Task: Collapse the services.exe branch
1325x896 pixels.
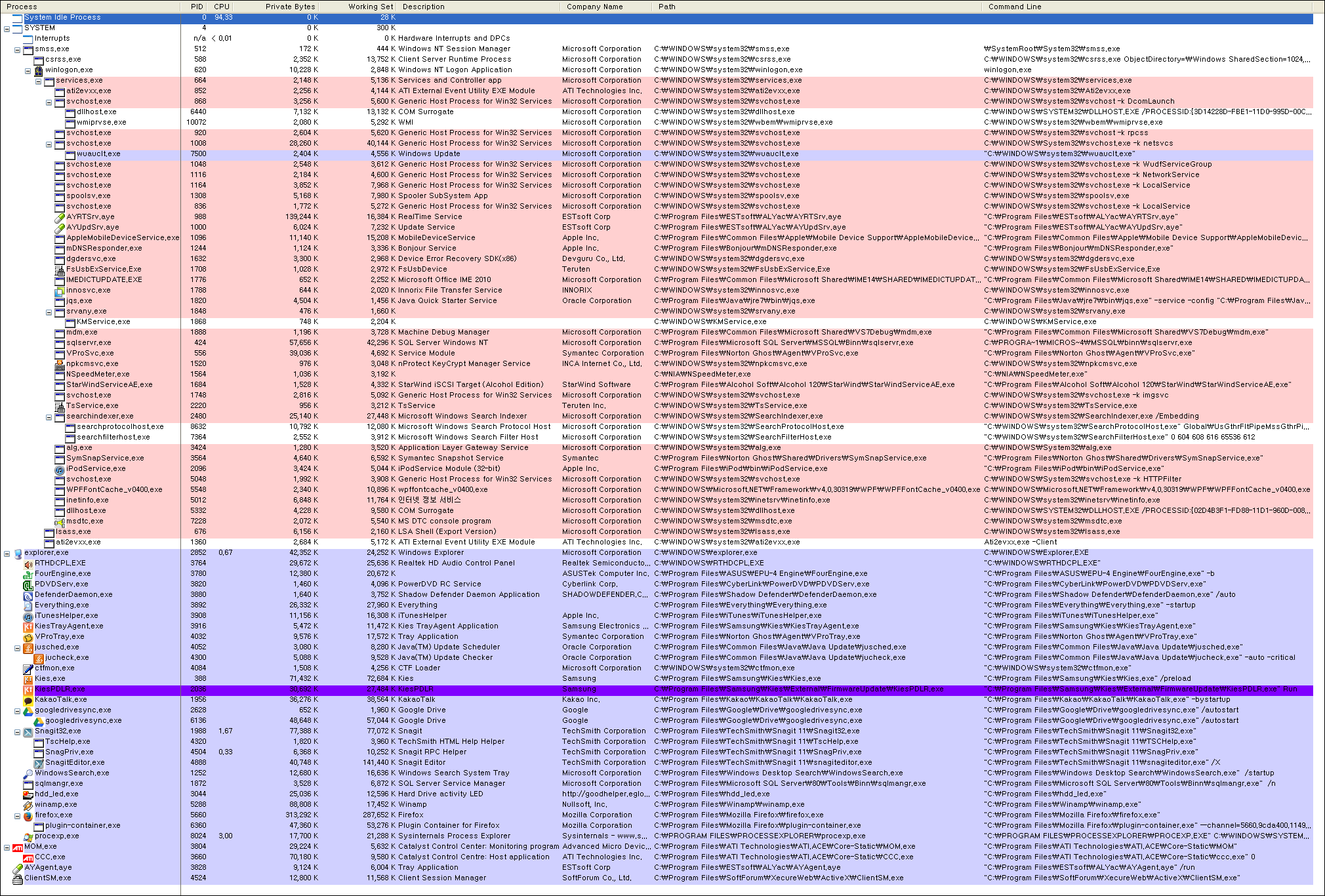Action: pyautogui.click(x=39, y=81)
